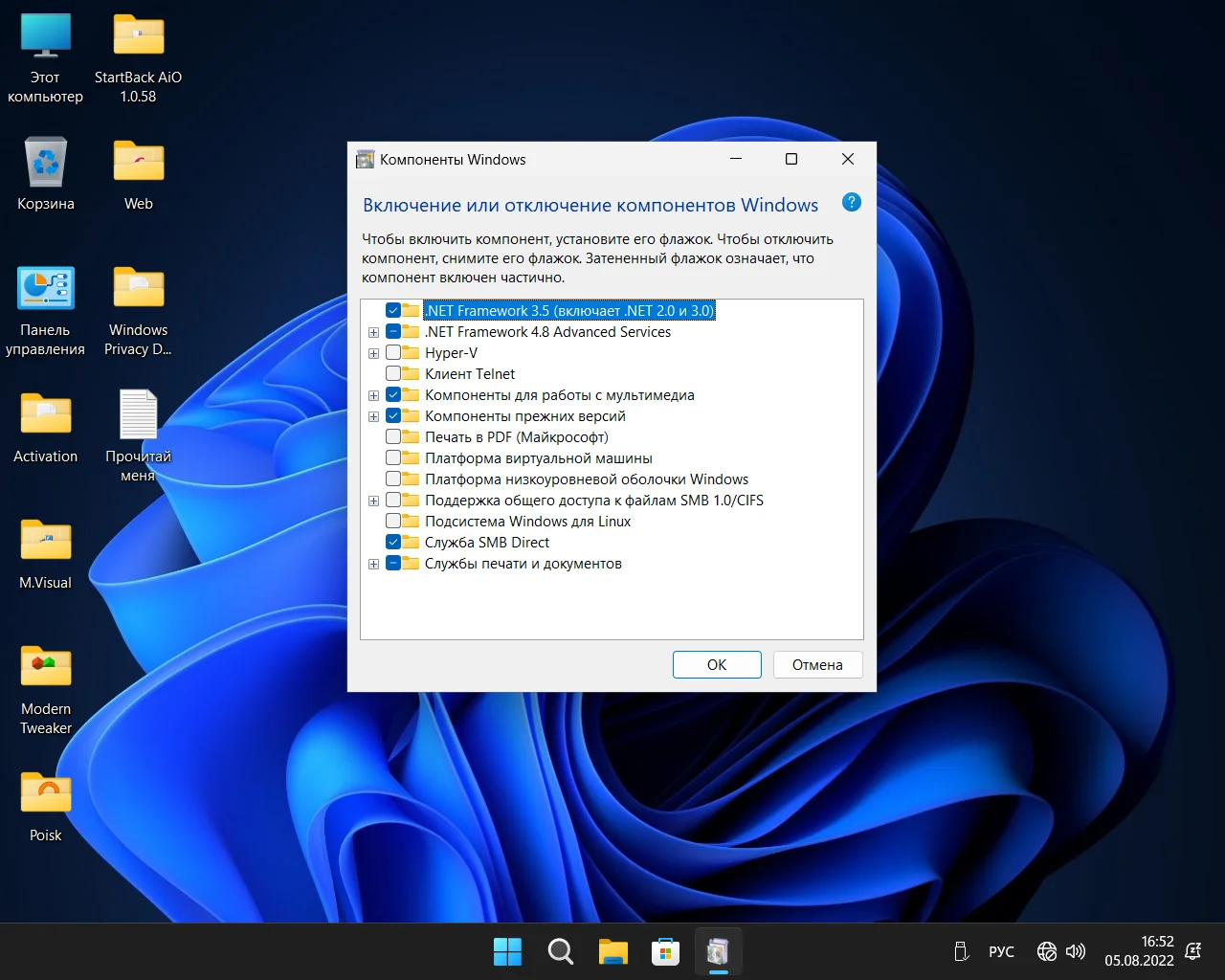The image size is (1225, 980).
Task: Click the blue help question mark icon
Action: [851, 202]
